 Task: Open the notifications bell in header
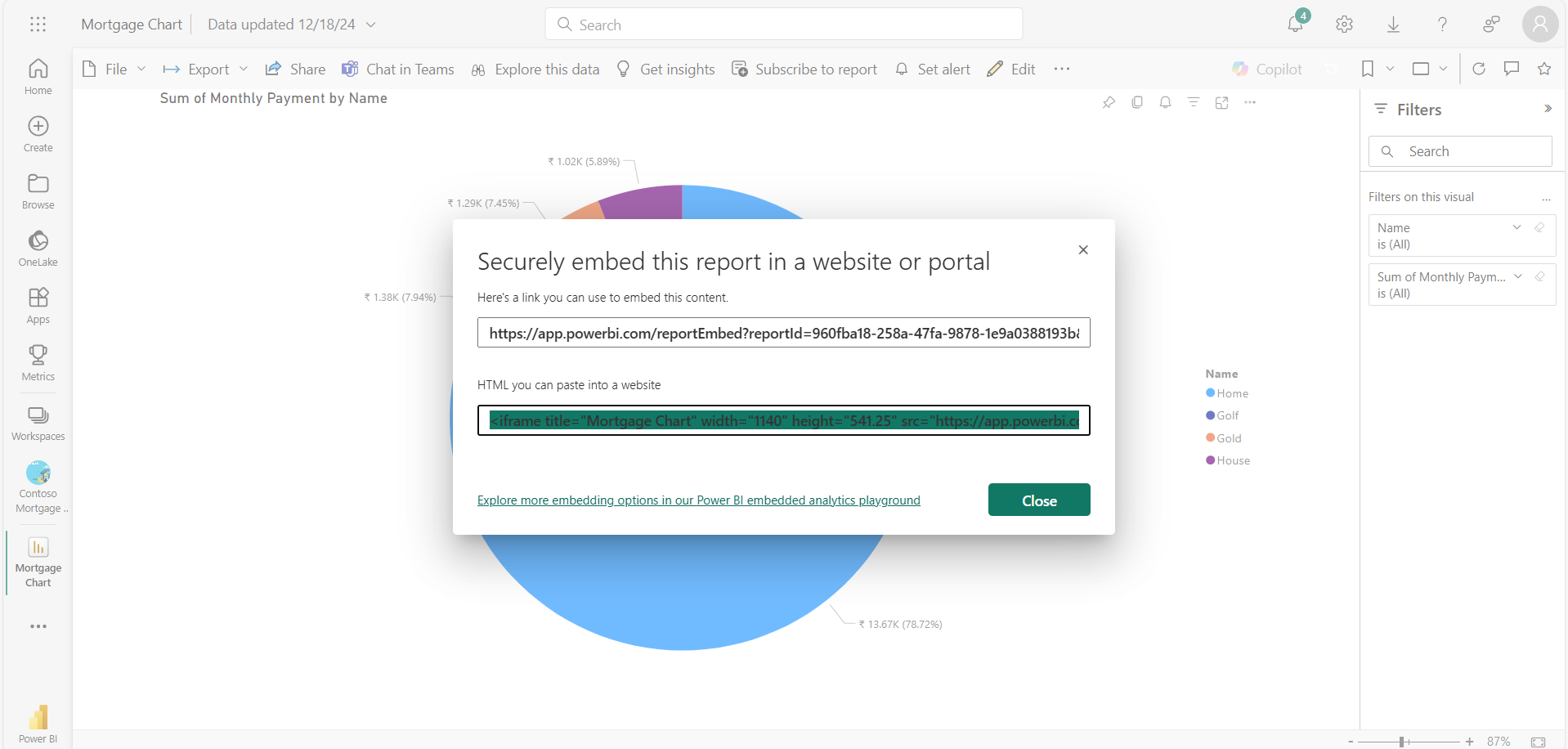pyautogui.click(x=1295, y=25)
